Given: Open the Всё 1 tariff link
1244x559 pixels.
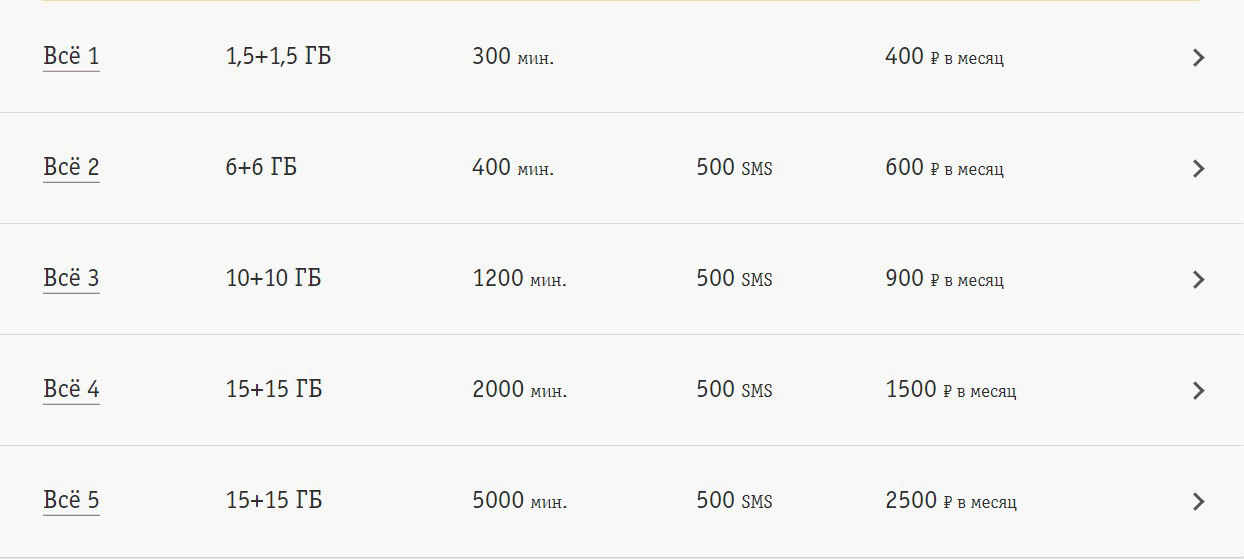Looking at the screenshot, I should pos(71,57).
